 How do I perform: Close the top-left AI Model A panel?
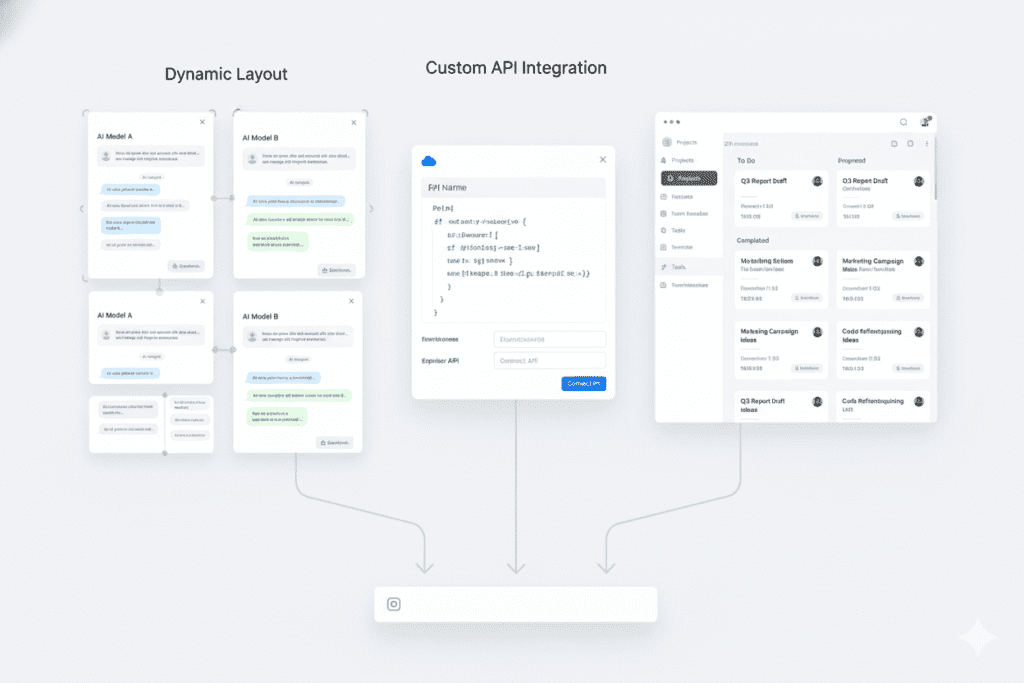pos(202,122)
